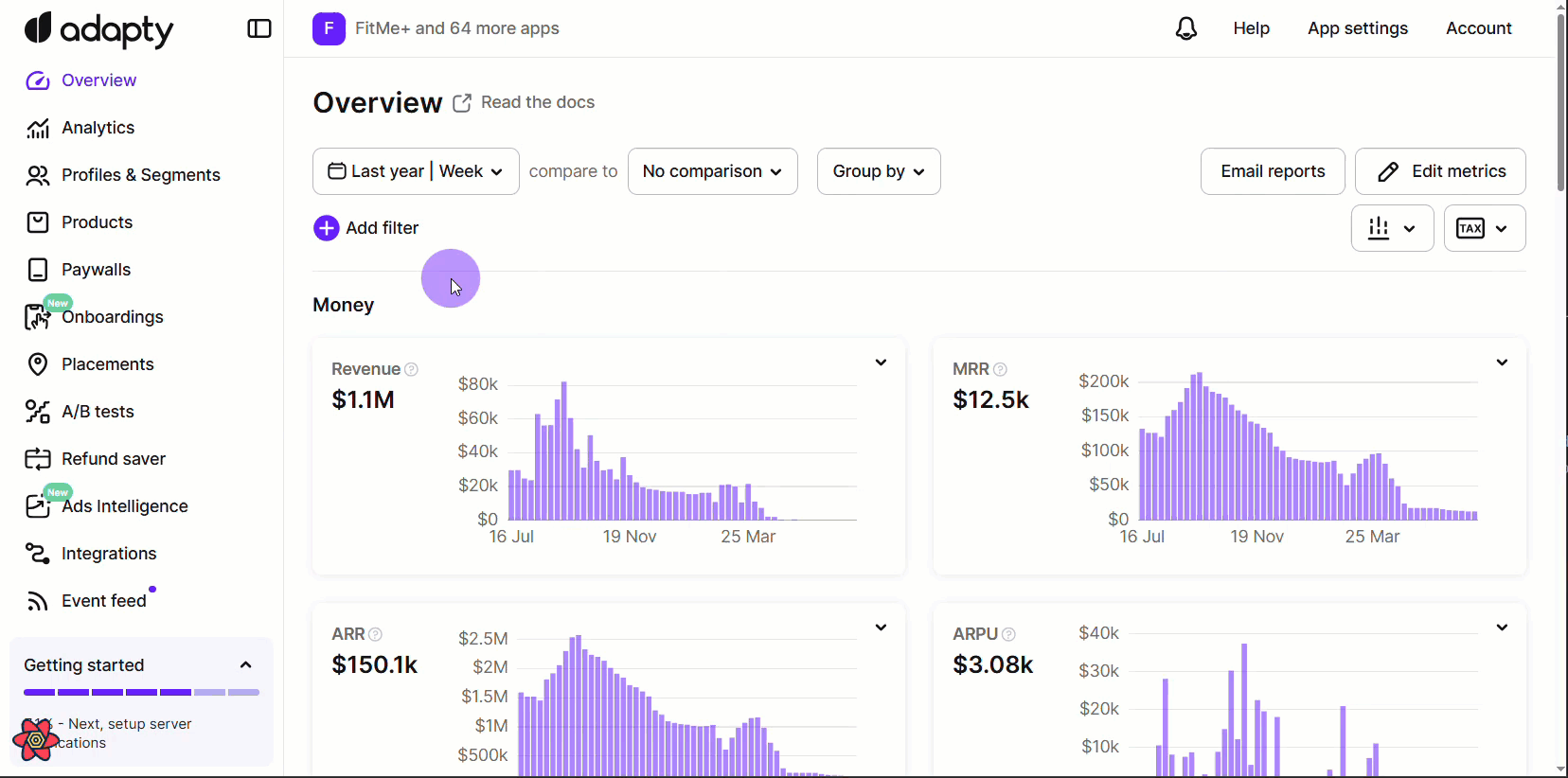Click the Getting started progress bar
The image size is (1568, 778).
coord(142,693)
